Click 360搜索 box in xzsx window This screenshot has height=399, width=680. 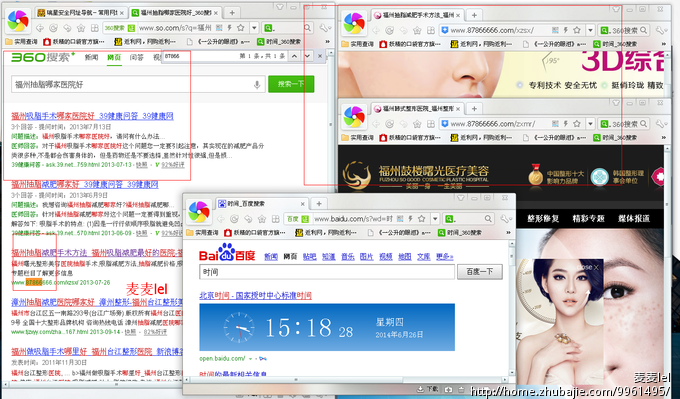point(624,30)
